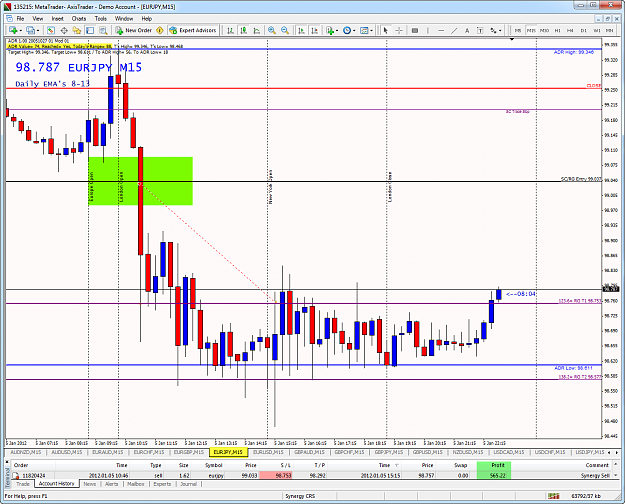Viewport: 625px width, 504px height.
Task: Switch timeframe to W1
Action: [x=597, y=30]
